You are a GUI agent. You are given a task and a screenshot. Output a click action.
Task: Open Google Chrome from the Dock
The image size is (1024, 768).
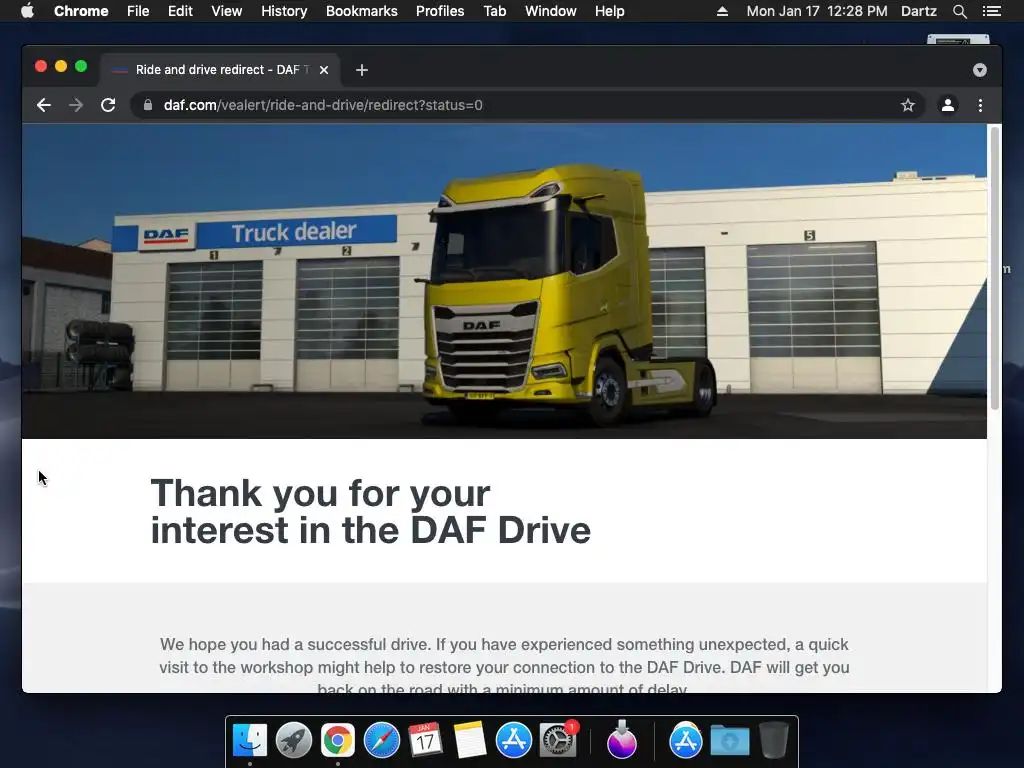338,740
